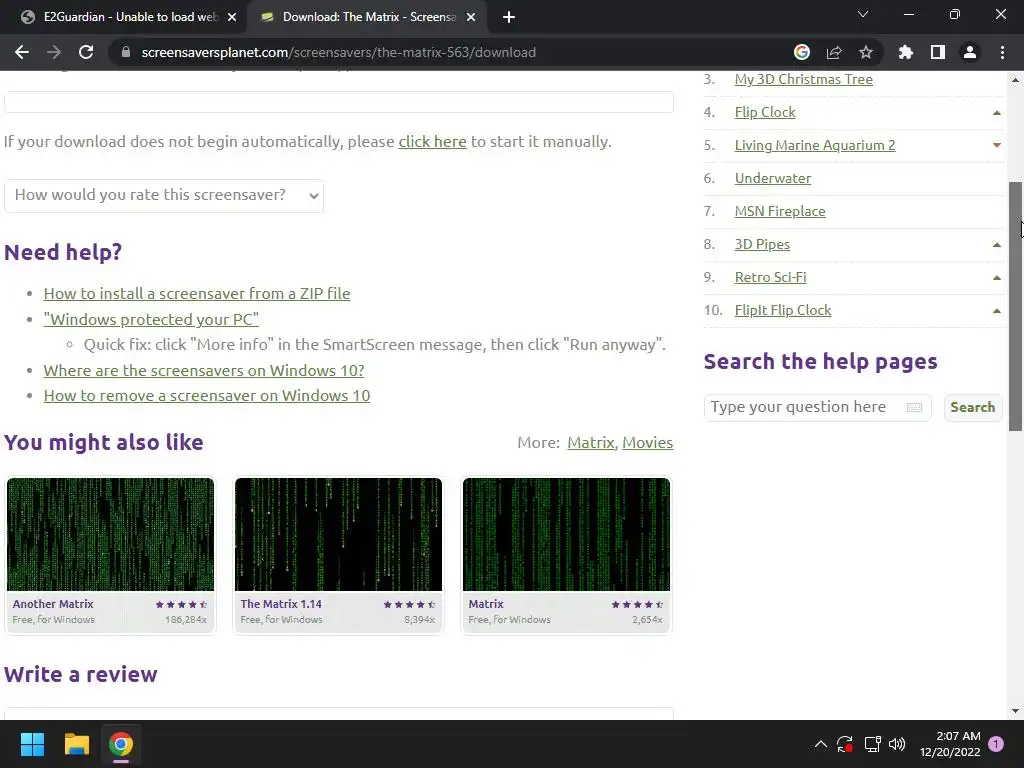This screenshot has width=1024, height=768.
Task: Open the Matrix category link
Action: click(591, 443)
